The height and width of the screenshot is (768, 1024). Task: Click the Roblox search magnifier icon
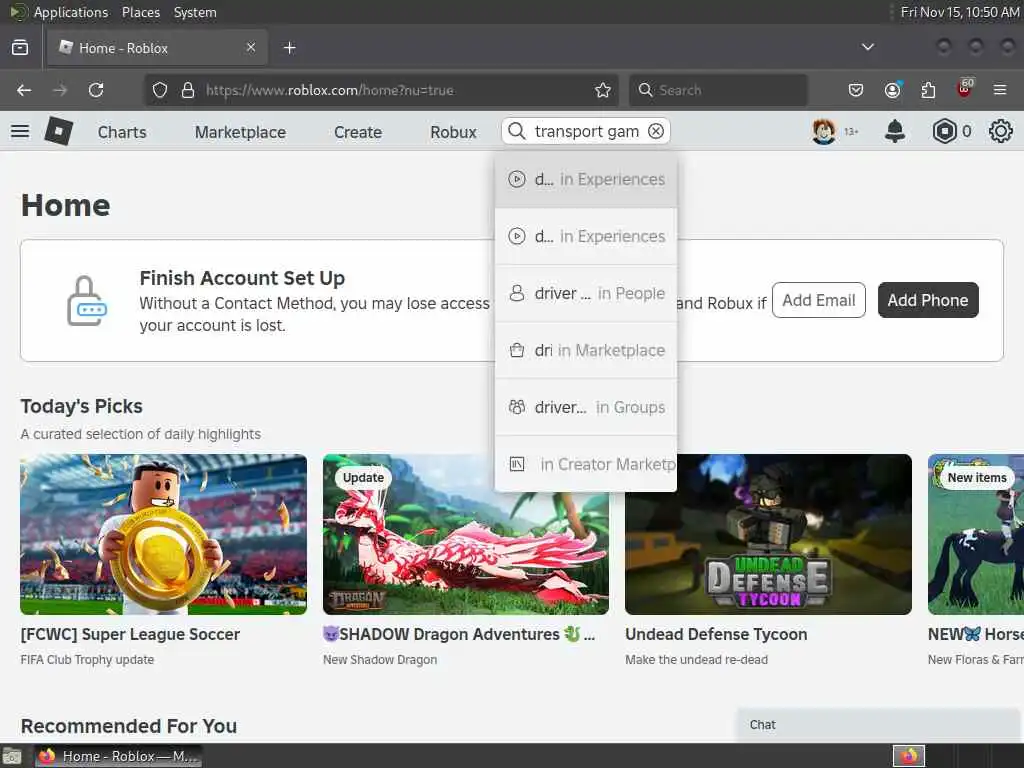click(x=517, y=131)
